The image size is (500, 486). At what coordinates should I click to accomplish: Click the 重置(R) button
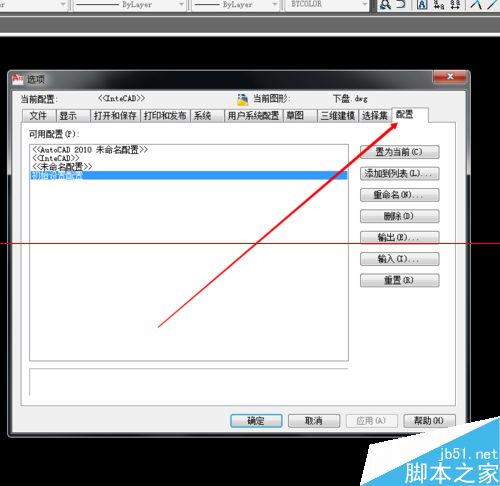pos(400,280)
